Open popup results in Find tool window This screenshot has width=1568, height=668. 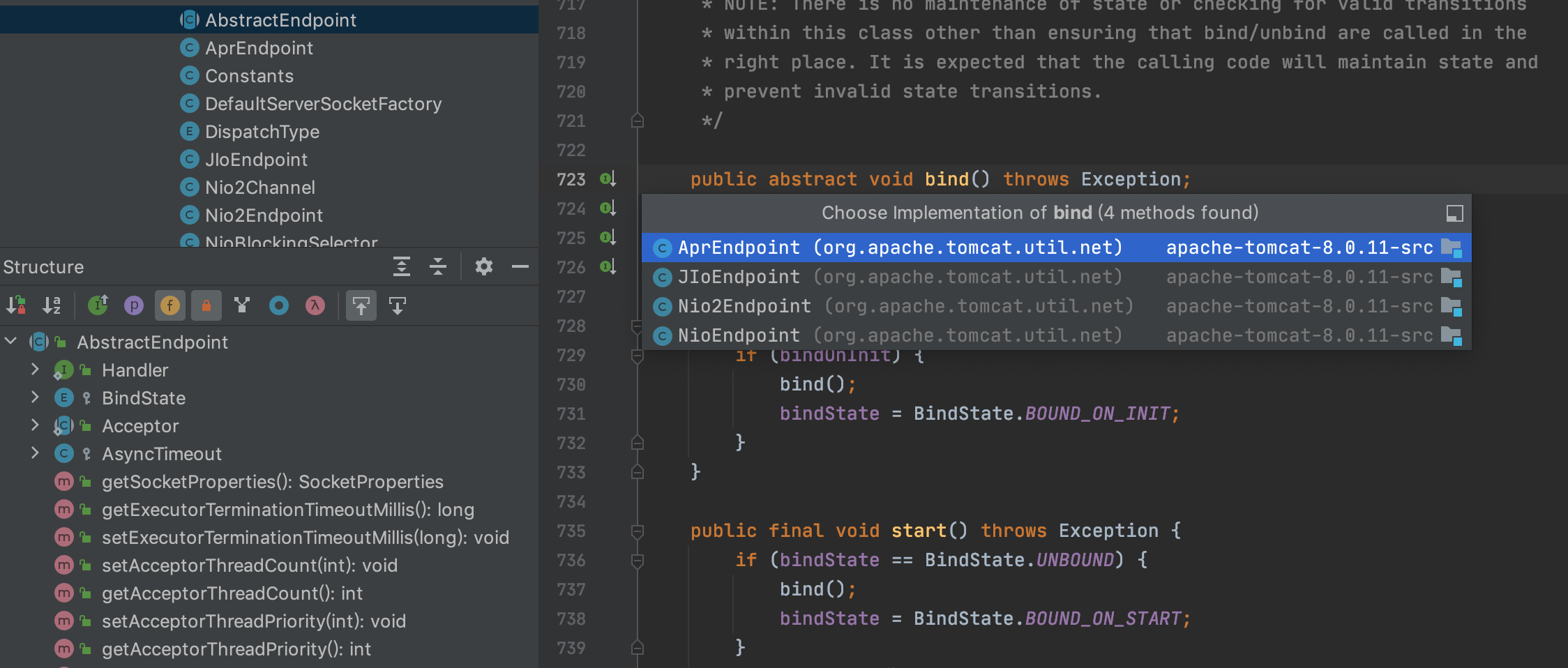tap(1454, 213)
